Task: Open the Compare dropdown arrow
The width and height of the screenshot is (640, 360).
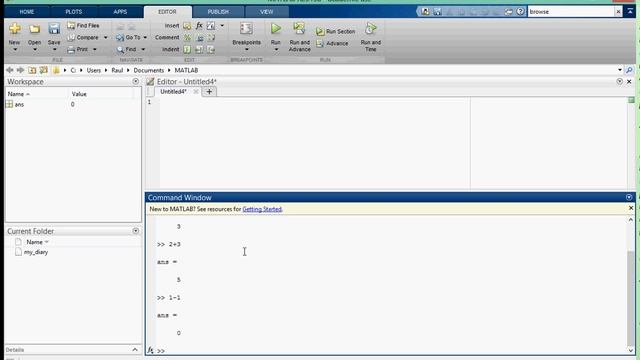Action: click(x=105, y=38)
